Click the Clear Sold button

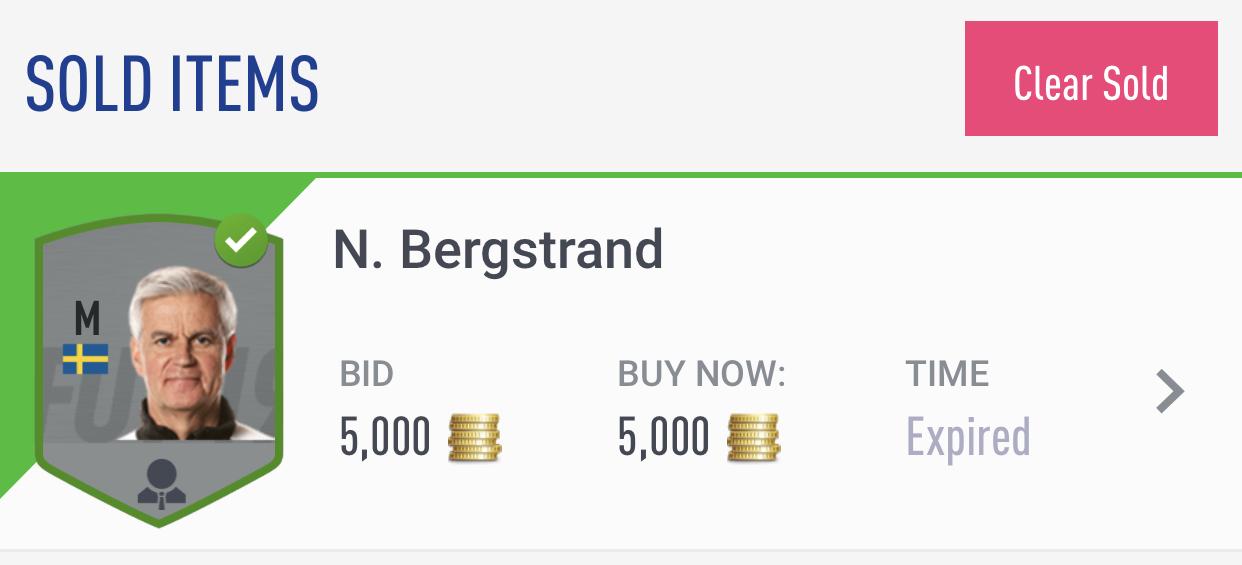coord(1090,79)
